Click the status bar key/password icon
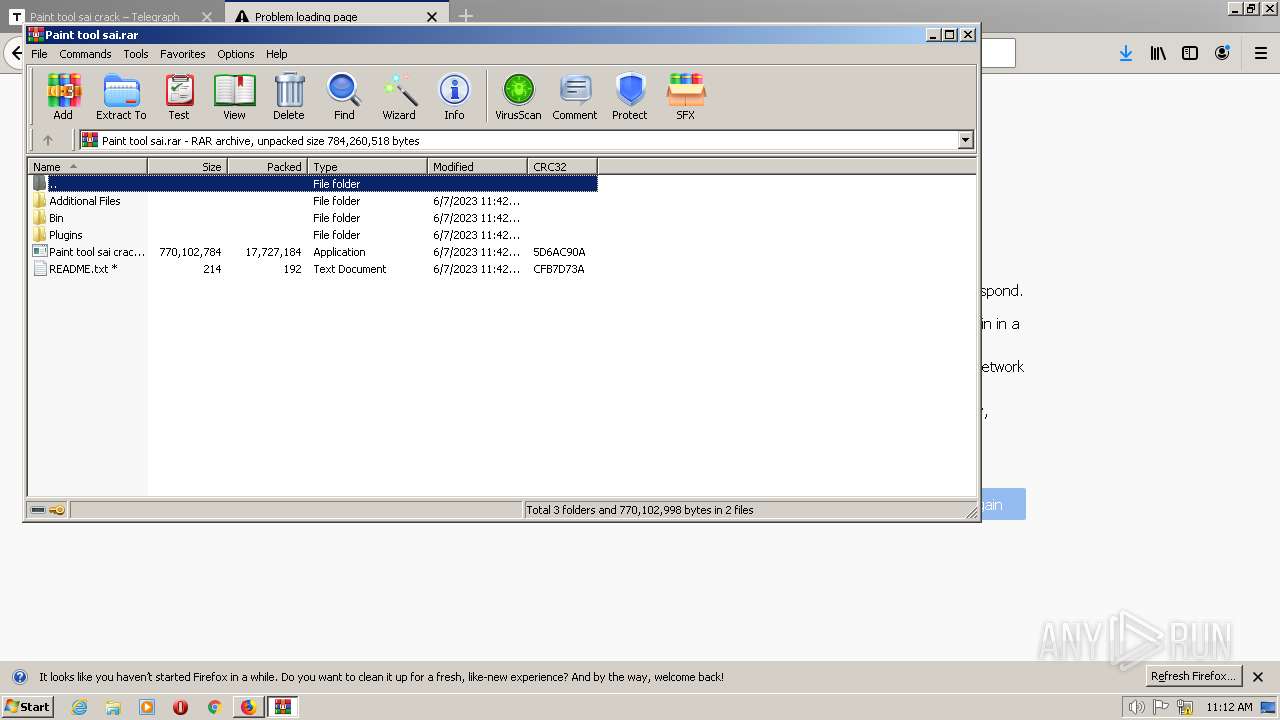The height and width of the screenshot is (720, 1280). click(x=57, y=510)
